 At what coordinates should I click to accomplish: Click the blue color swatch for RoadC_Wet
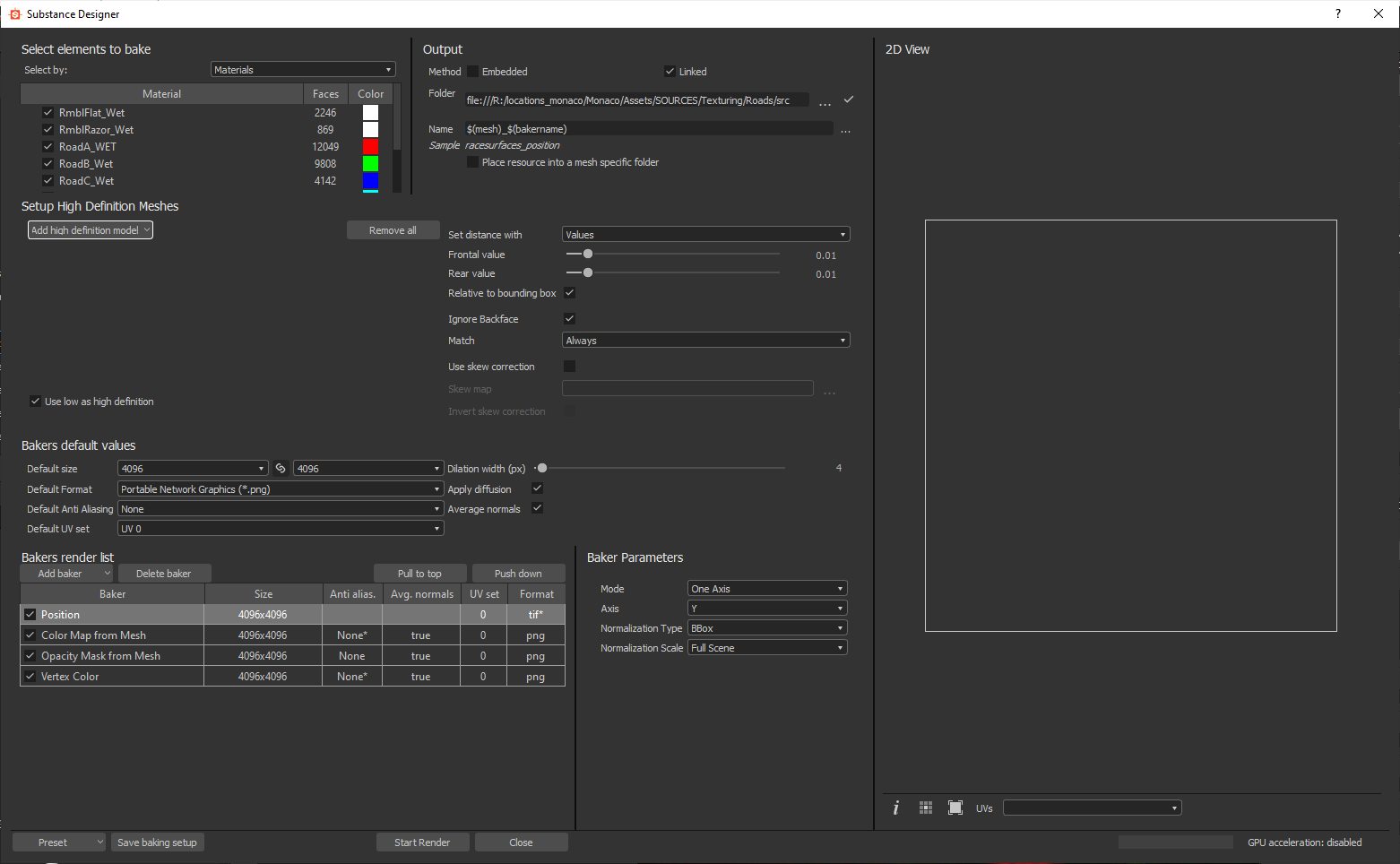[370, 181]
